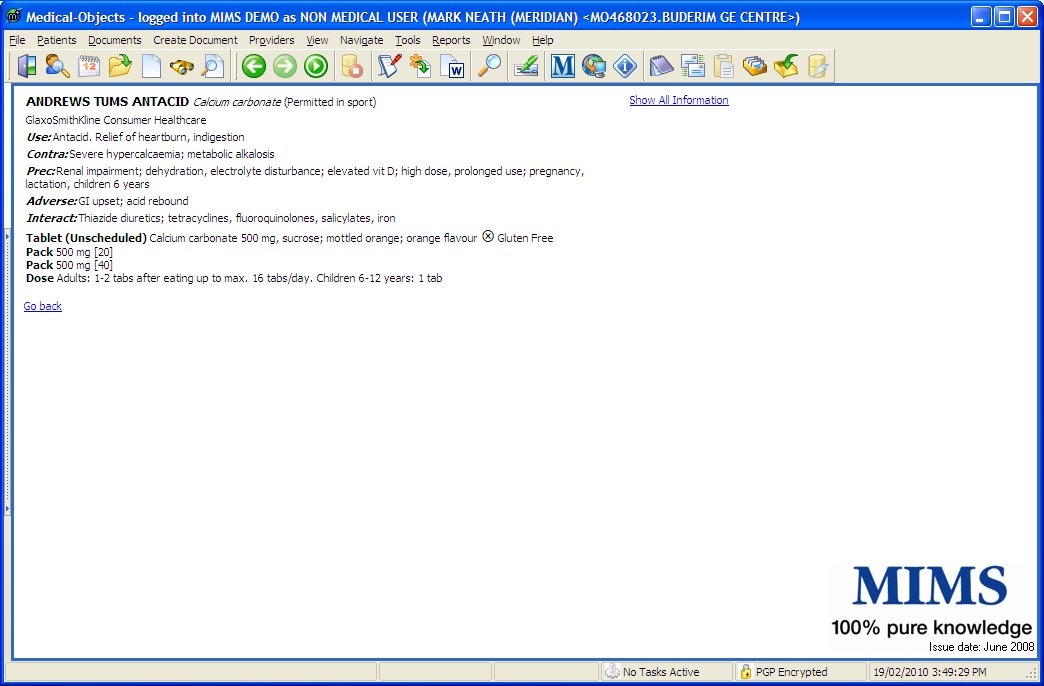Open the Patients menu
The width and height of the screenshot is (1044, 686).
coord(57,40)
